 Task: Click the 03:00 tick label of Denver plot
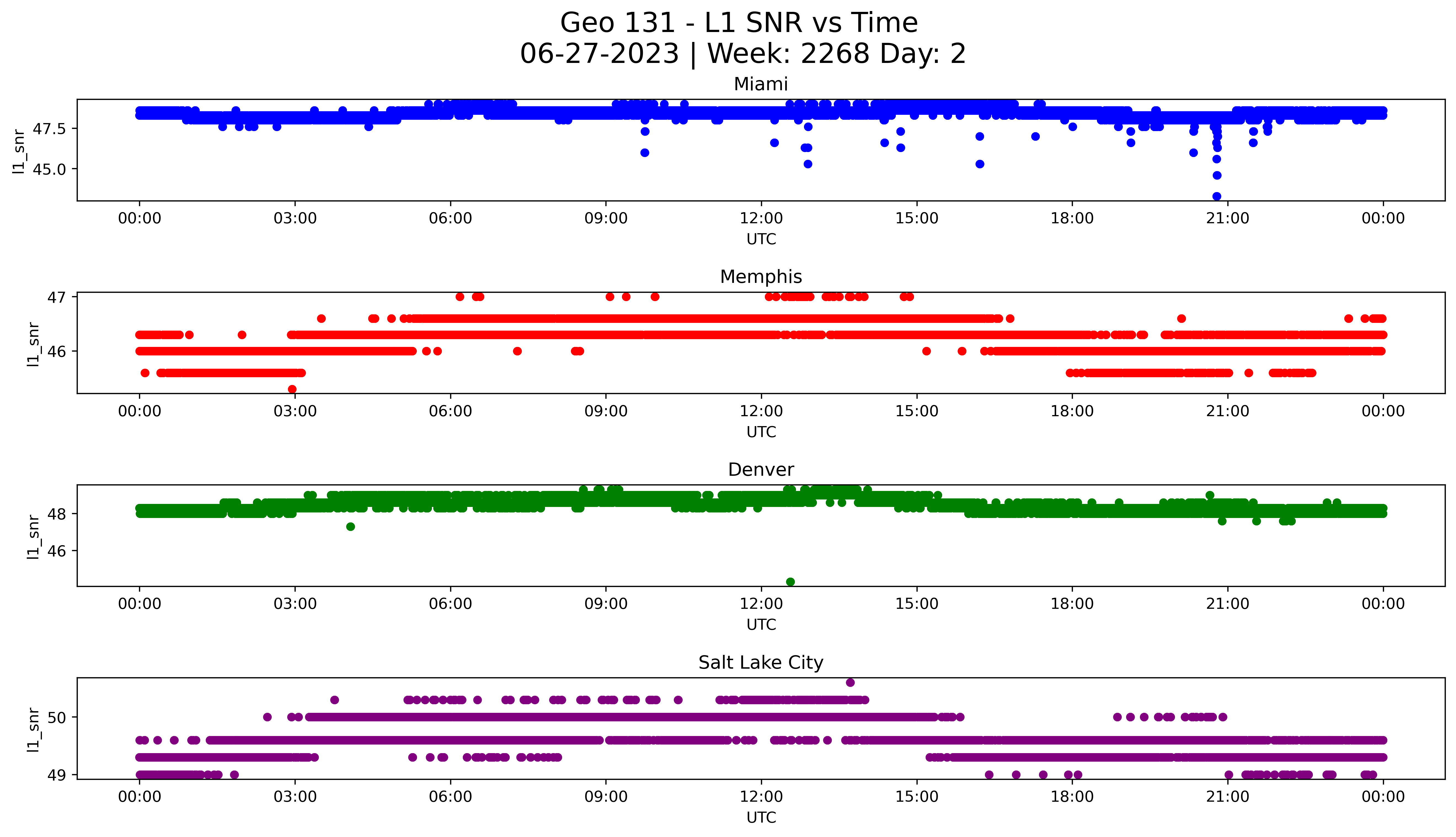pos(295,604)
